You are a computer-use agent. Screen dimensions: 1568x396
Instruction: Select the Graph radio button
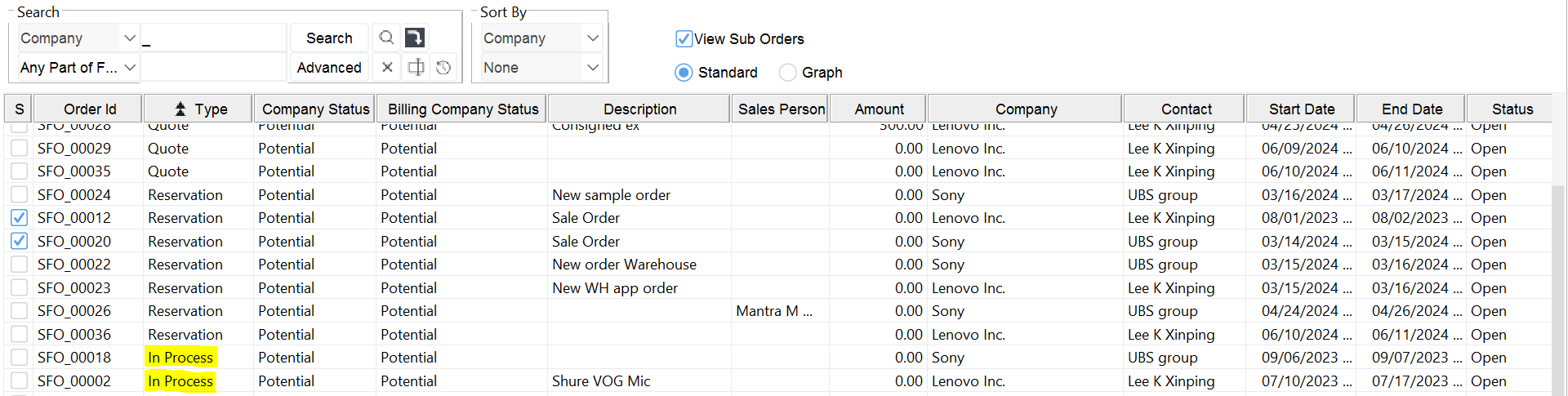point(787,73)
